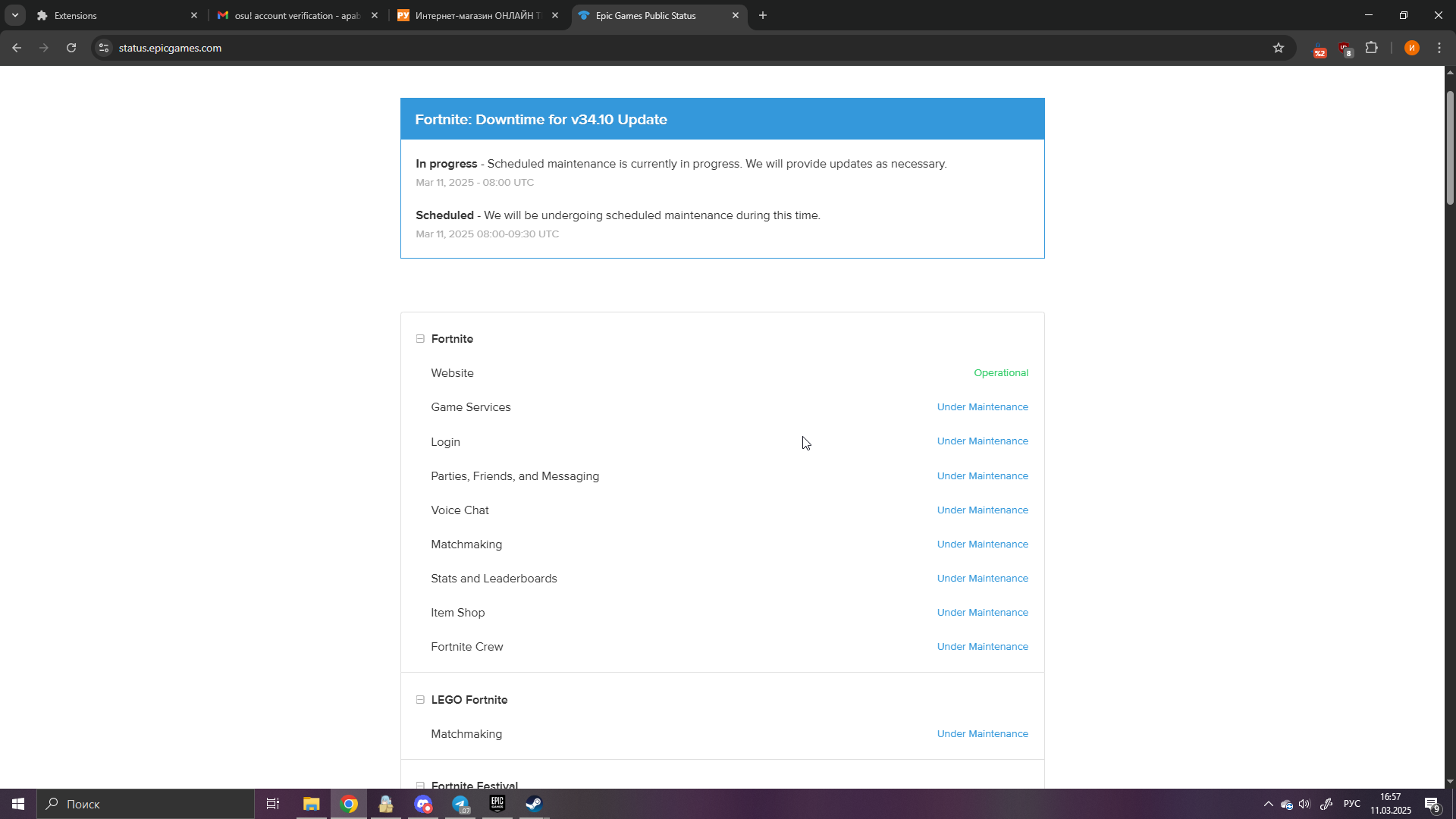Click the LEGO Fortnite group heading
The image size is (1456, 819).
tap(469, 700)
